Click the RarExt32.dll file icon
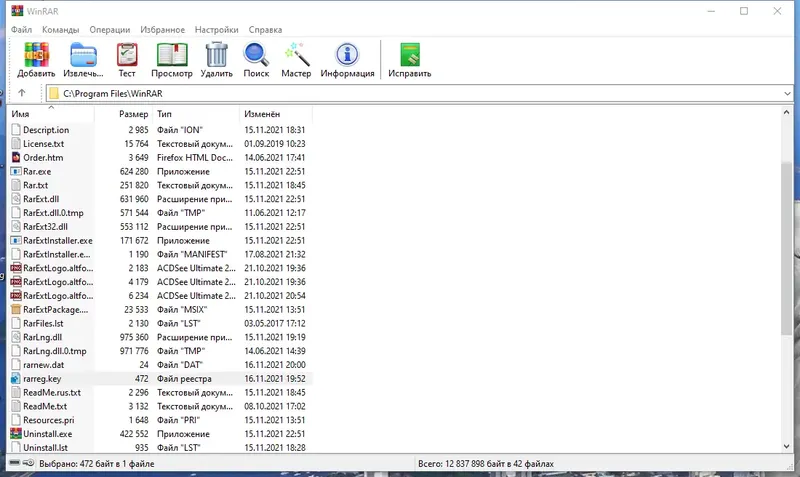Image resolution: width=800 pixels, height=477 pixels. [16, 227]
